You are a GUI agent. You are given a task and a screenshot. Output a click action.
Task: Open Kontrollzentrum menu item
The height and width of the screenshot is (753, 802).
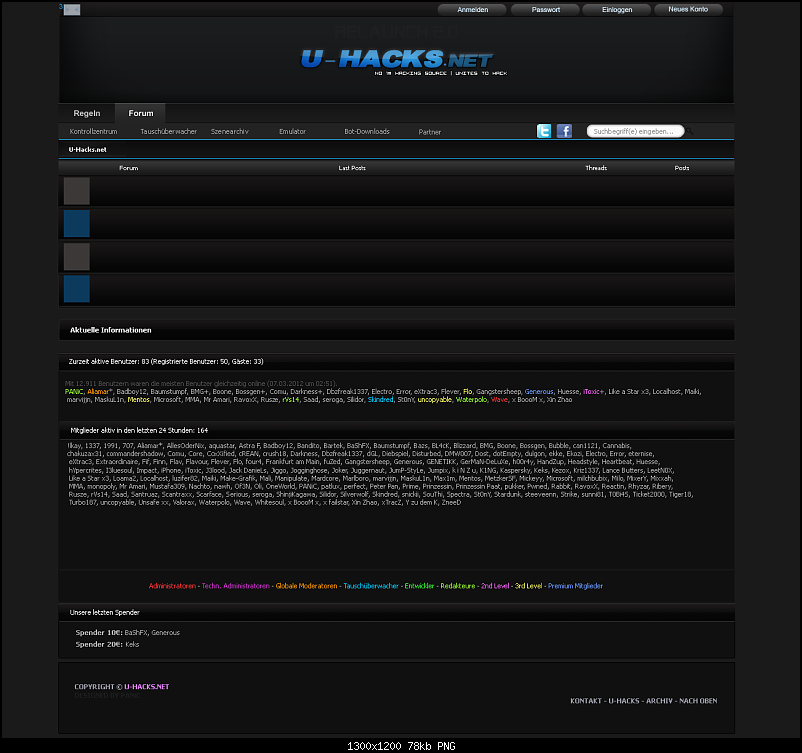pyautogui.click(x=93, y=131)
